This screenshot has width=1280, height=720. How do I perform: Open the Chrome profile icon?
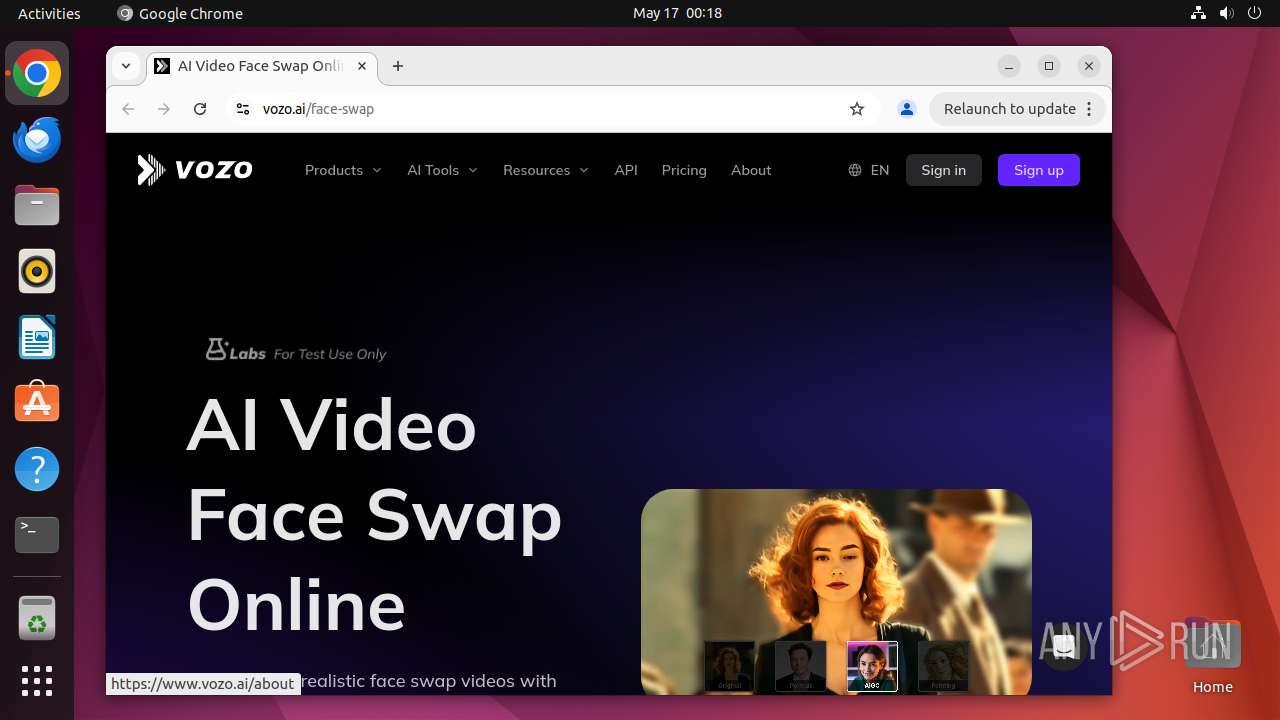907,109
